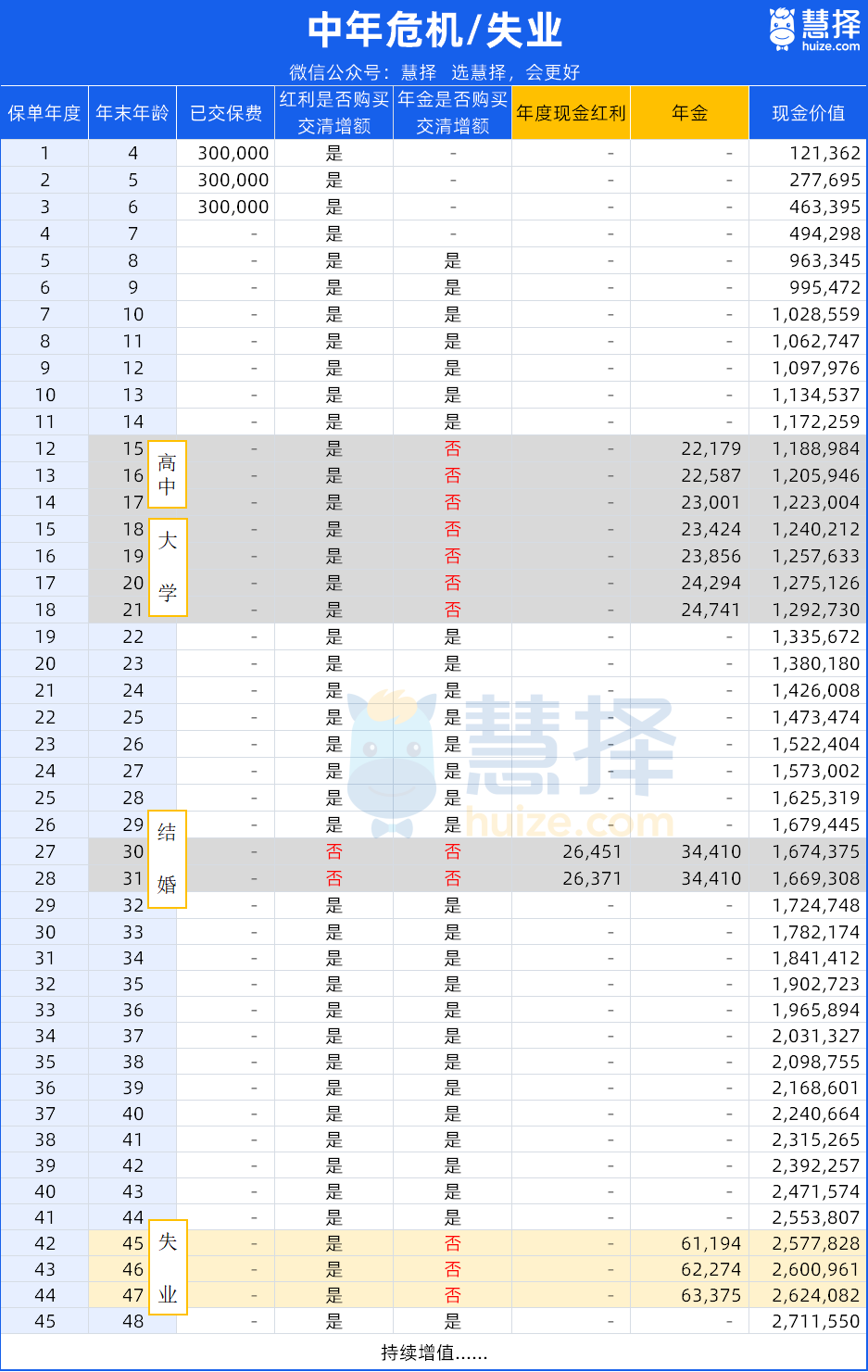Toggle 年金是否购买交清增额 for policy year 12
This screenshot has width=868, height=1372.
452,448
